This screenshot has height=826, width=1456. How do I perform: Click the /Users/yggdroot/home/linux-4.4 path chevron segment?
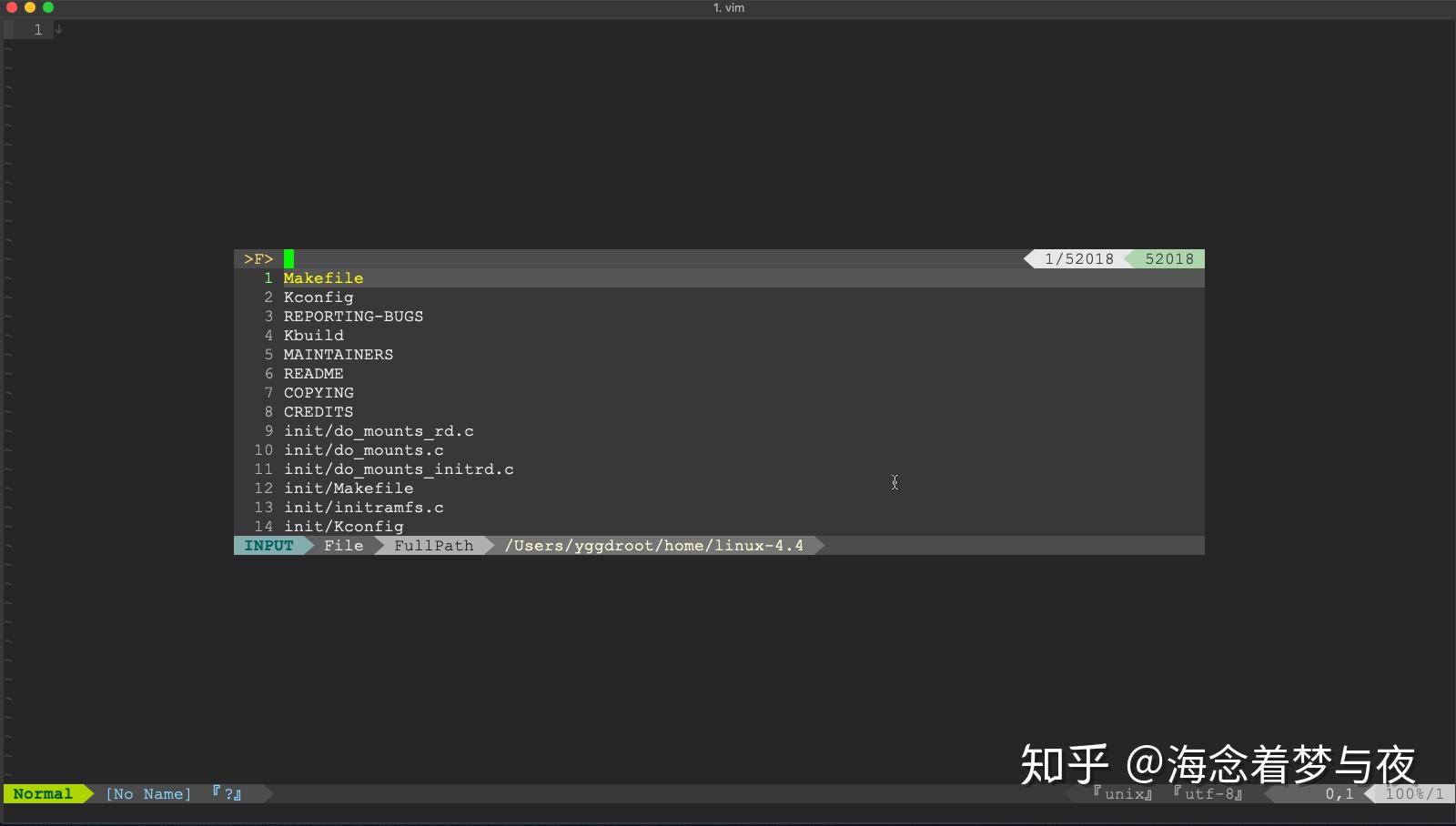coord(655,545)
